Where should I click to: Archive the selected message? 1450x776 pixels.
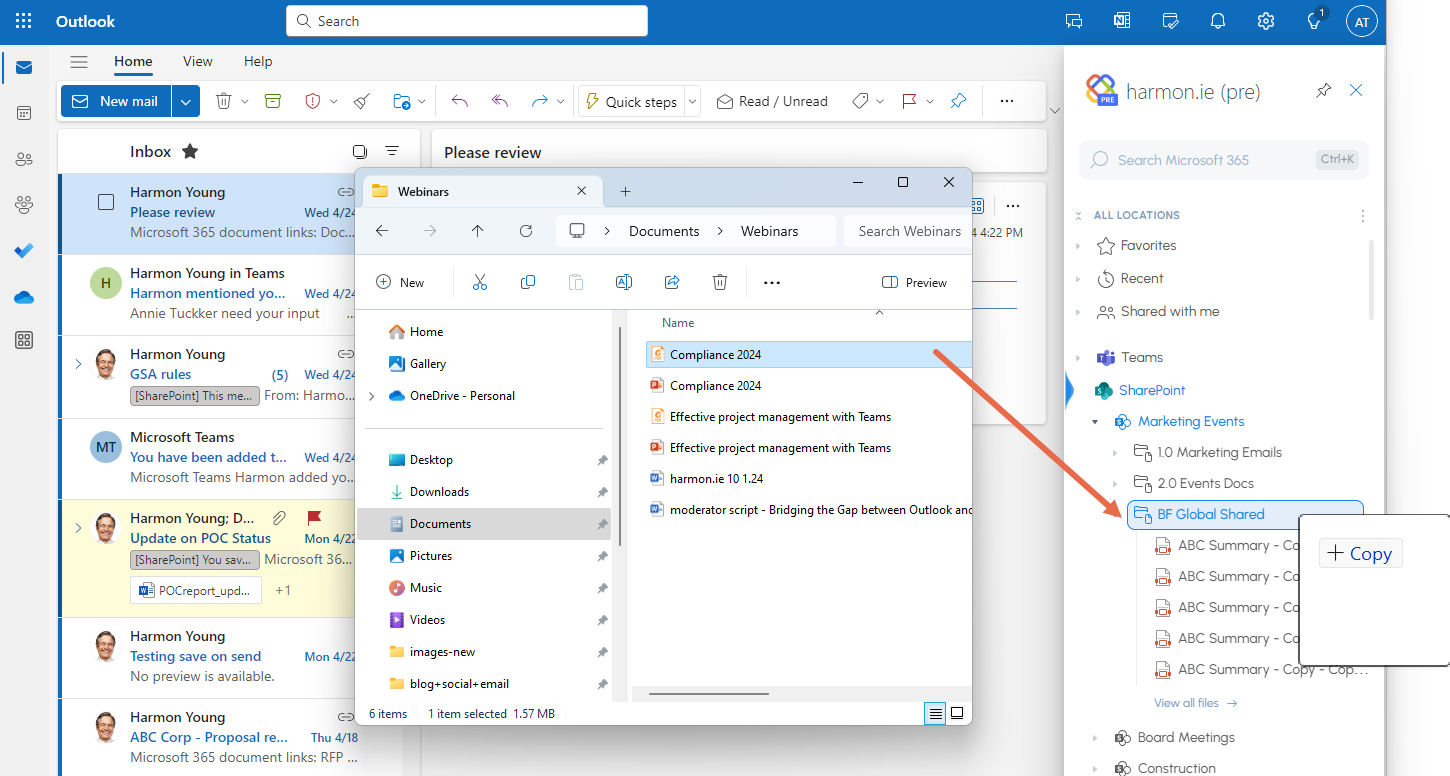[273, 101]
